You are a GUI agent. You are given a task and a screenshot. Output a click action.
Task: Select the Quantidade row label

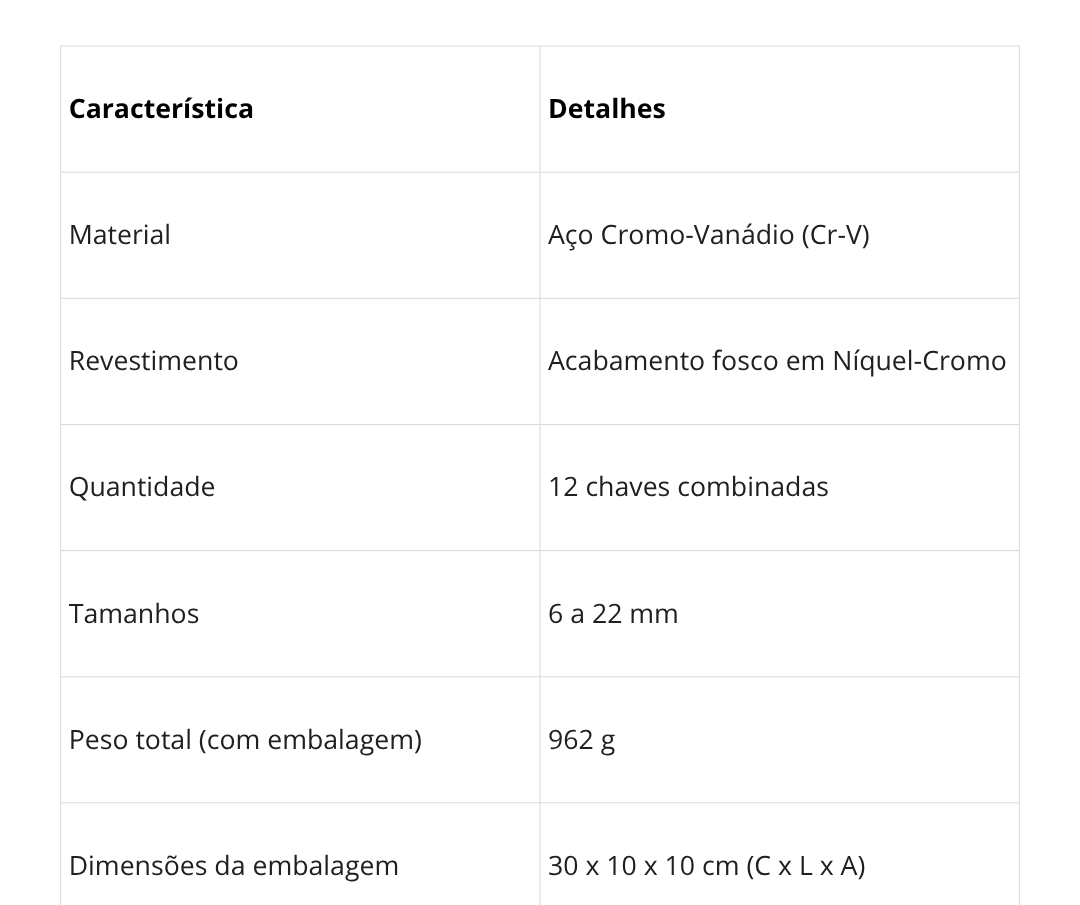142,487
